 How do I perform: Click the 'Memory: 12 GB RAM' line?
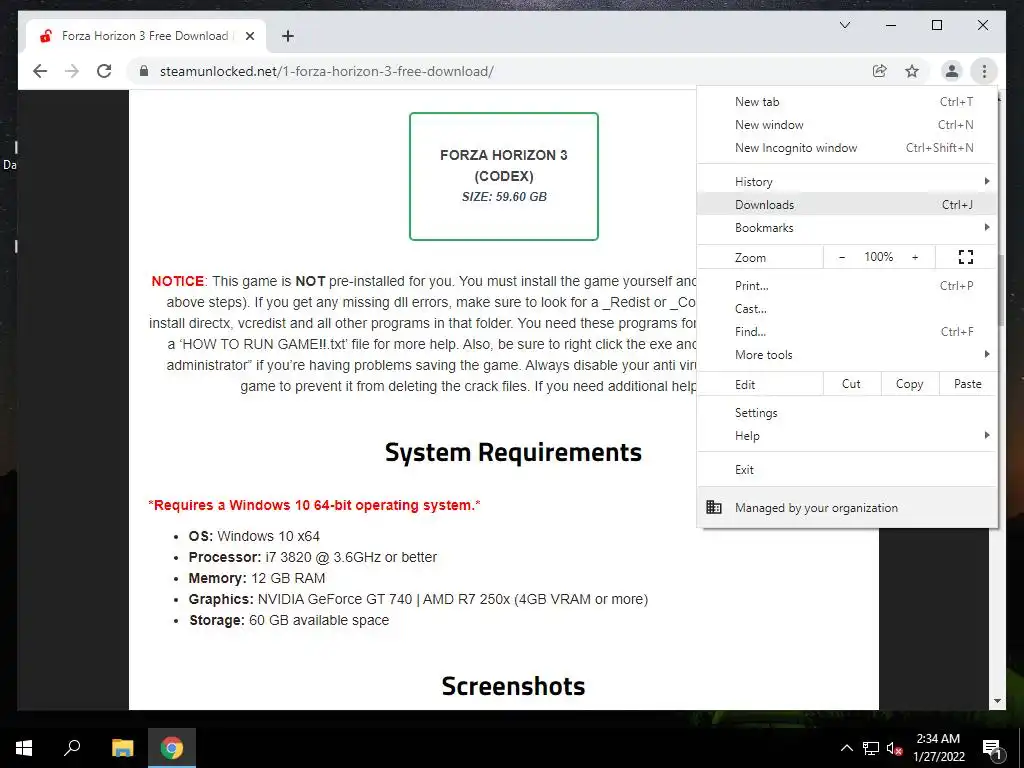pyautogui.click(x=257, y=578)
